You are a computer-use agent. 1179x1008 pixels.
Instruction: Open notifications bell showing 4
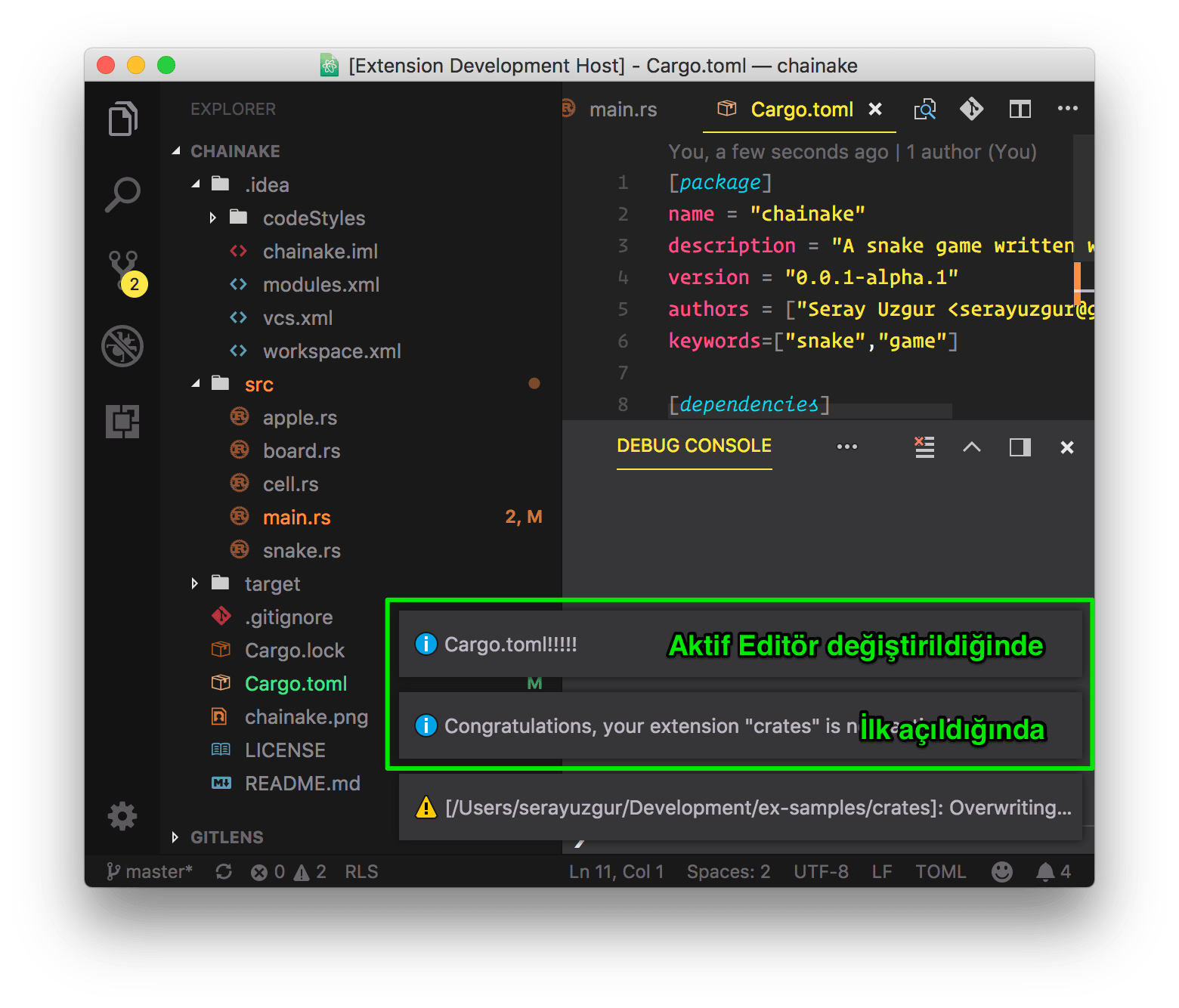pos(1054,872)
